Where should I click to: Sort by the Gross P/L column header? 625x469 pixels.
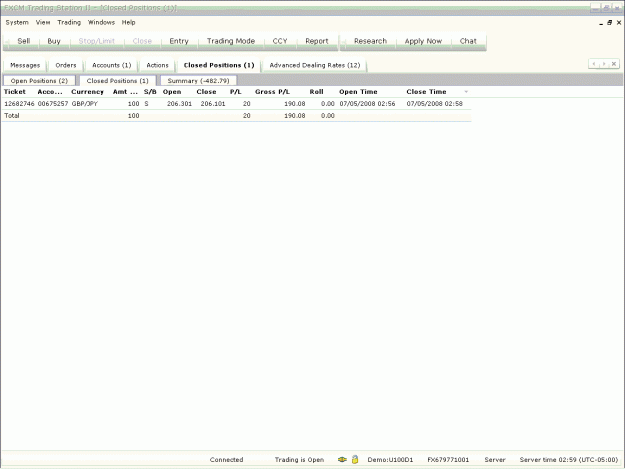tap(272, 92)
